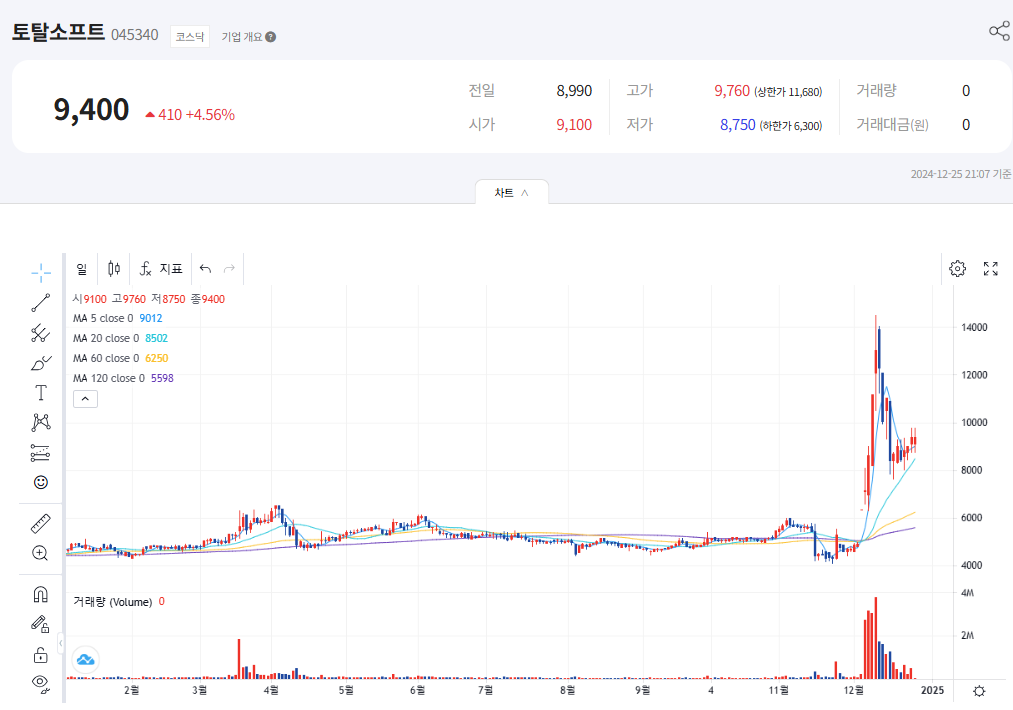Viewport: 1013px width, 710px height.
Task: Toggle magnet mode snapping
Action: tap(41, 594)
